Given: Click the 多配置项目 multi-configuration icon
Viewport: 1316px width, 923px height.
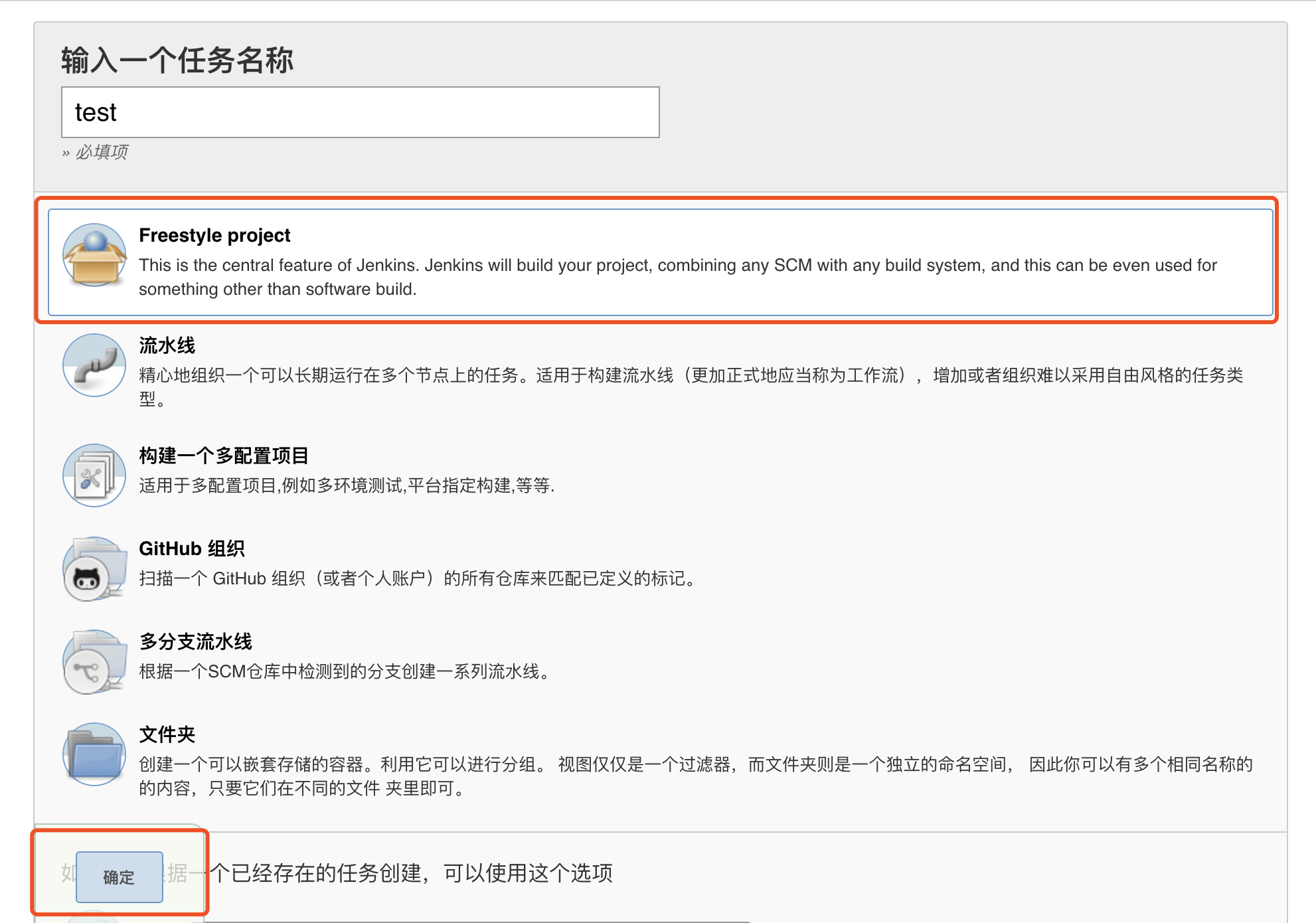Looking at the screenshot, I should [94, 475].
